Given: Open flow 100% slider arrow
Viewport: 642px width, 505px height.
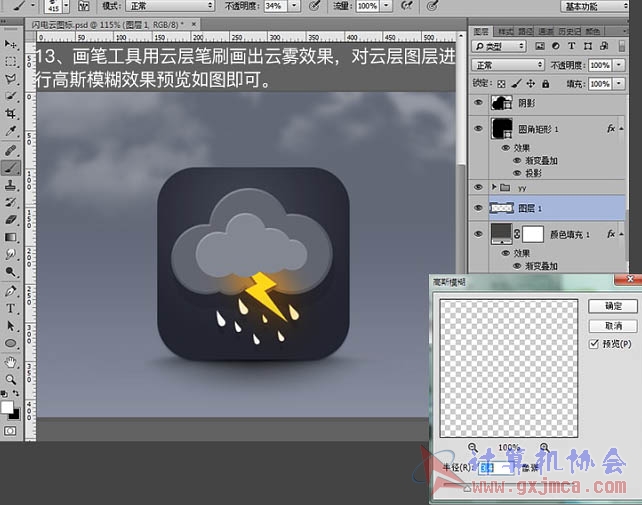Looking at the screenshot, I should pos(386,6).
